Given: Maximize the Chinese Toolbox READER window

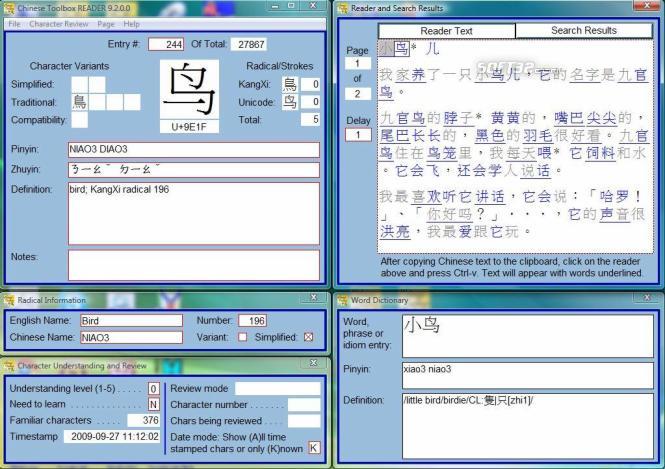Looking at the screenshot, I should pyautogui.click(x=291, y=6).
